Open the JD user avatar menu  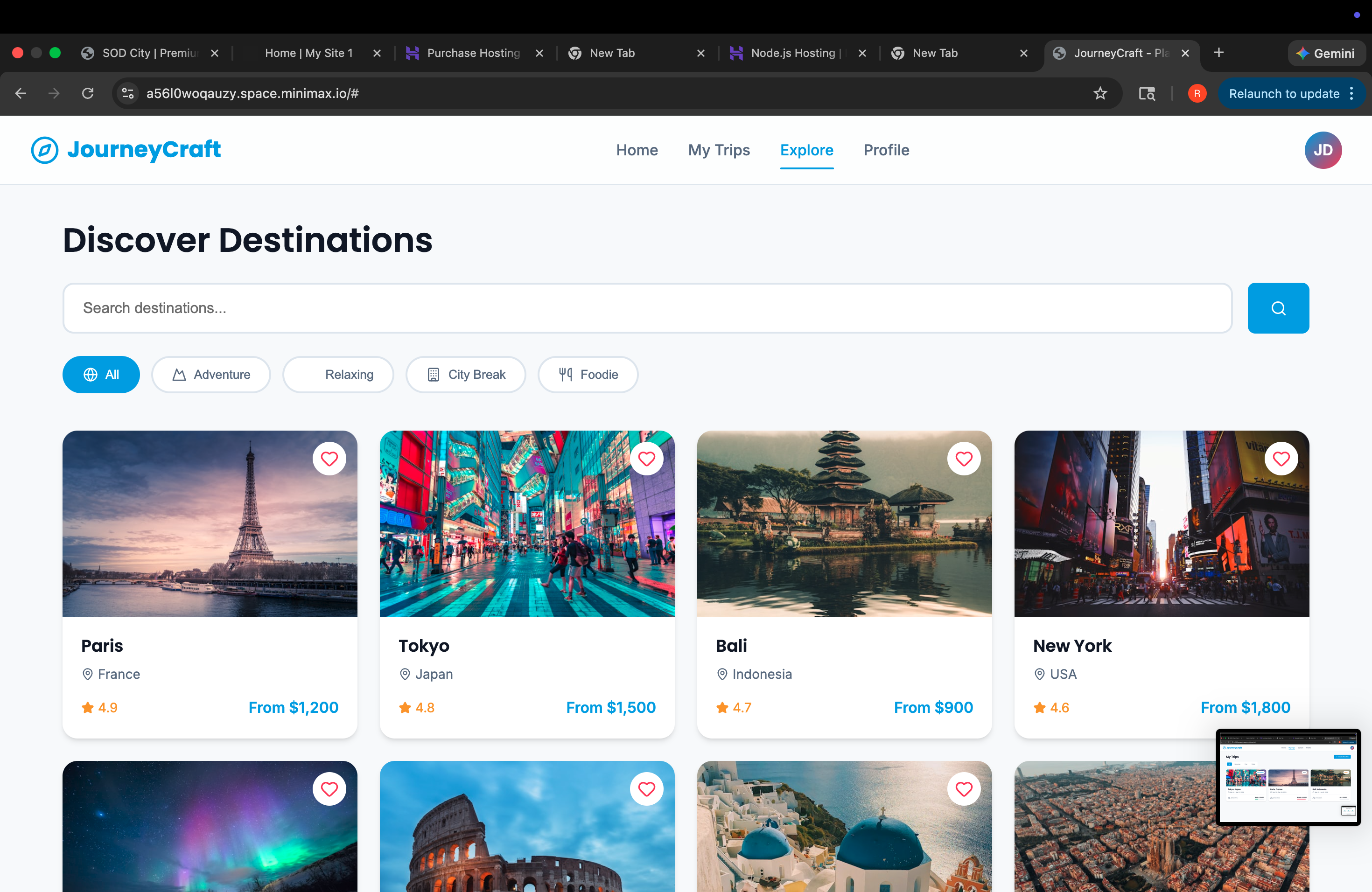(x=1323, y=150)
